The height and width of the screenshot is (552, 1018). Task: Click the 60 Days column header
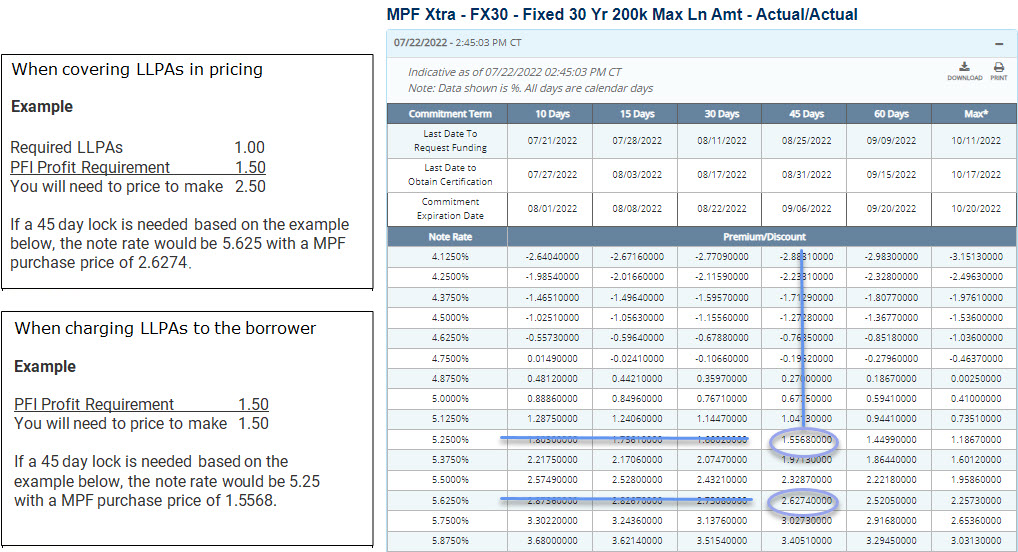pos(891,114)
